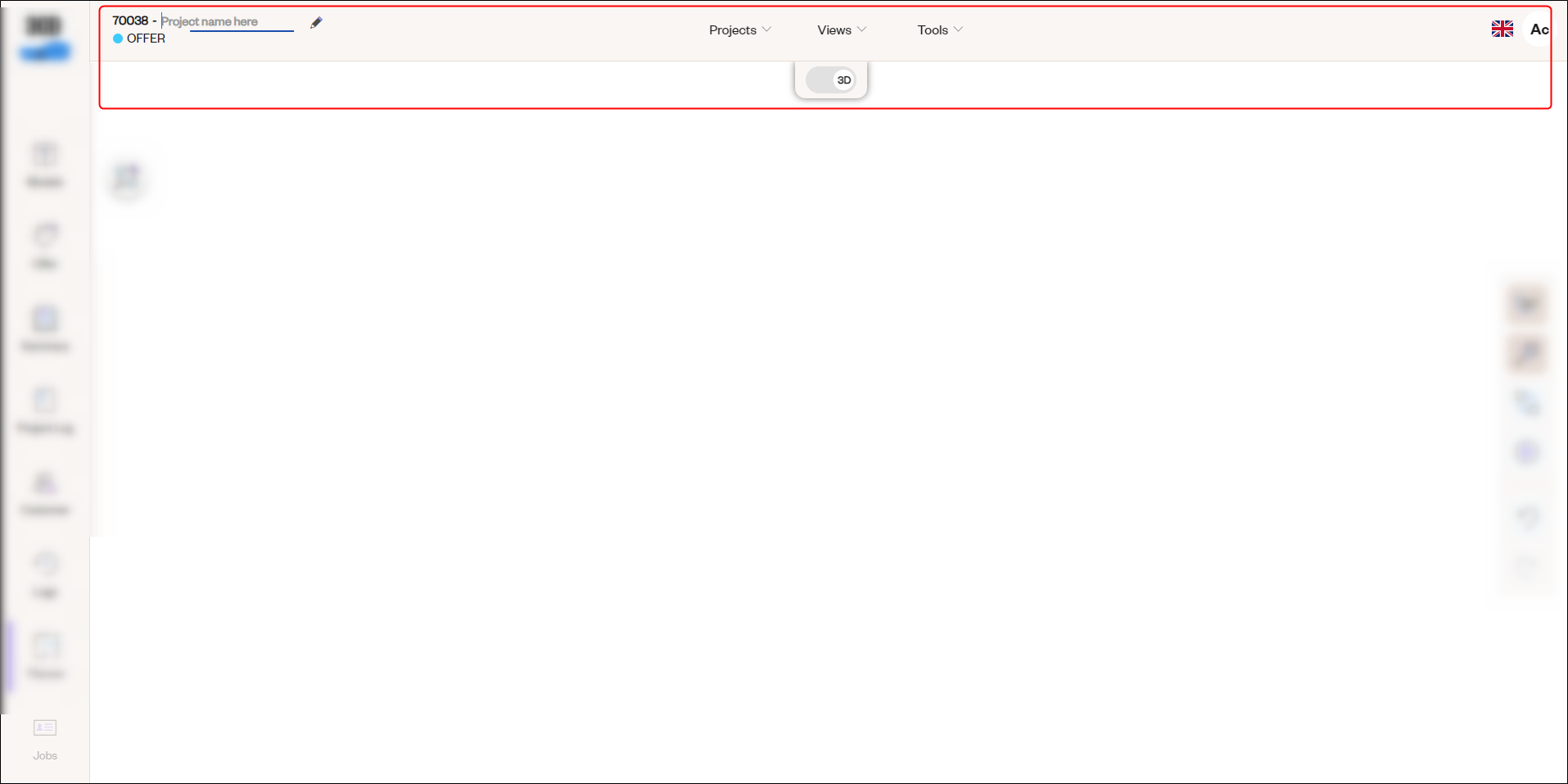The height and width of the screenshot is (784, 1568).
Task: Open the Customer sidebar item
Action: 45,492
